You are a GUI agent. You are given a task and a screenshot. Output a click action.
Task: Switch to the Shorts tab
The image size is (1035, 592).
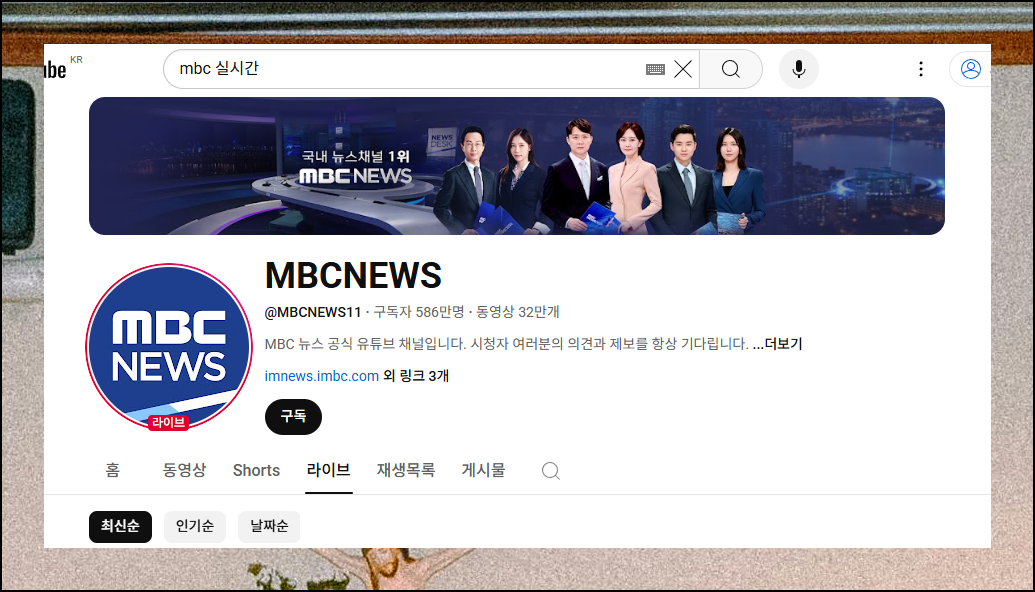tap(256, 471)
